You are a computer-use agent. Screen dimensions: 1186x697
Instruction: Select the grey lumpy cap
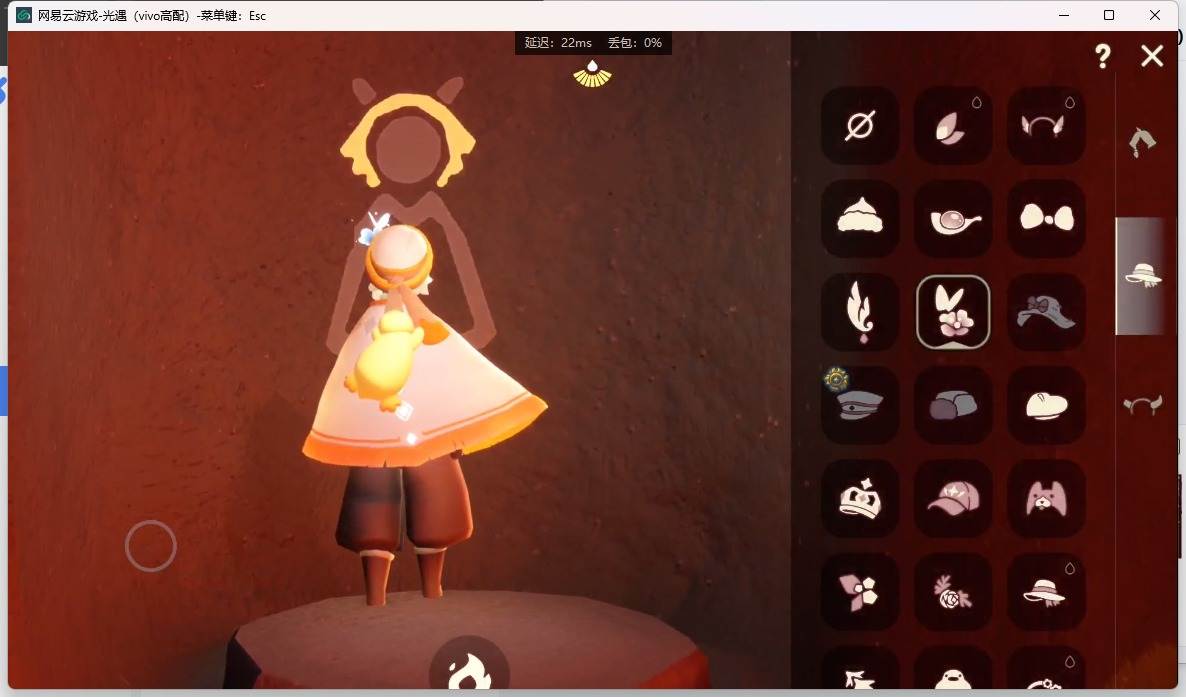click(953, 405)
